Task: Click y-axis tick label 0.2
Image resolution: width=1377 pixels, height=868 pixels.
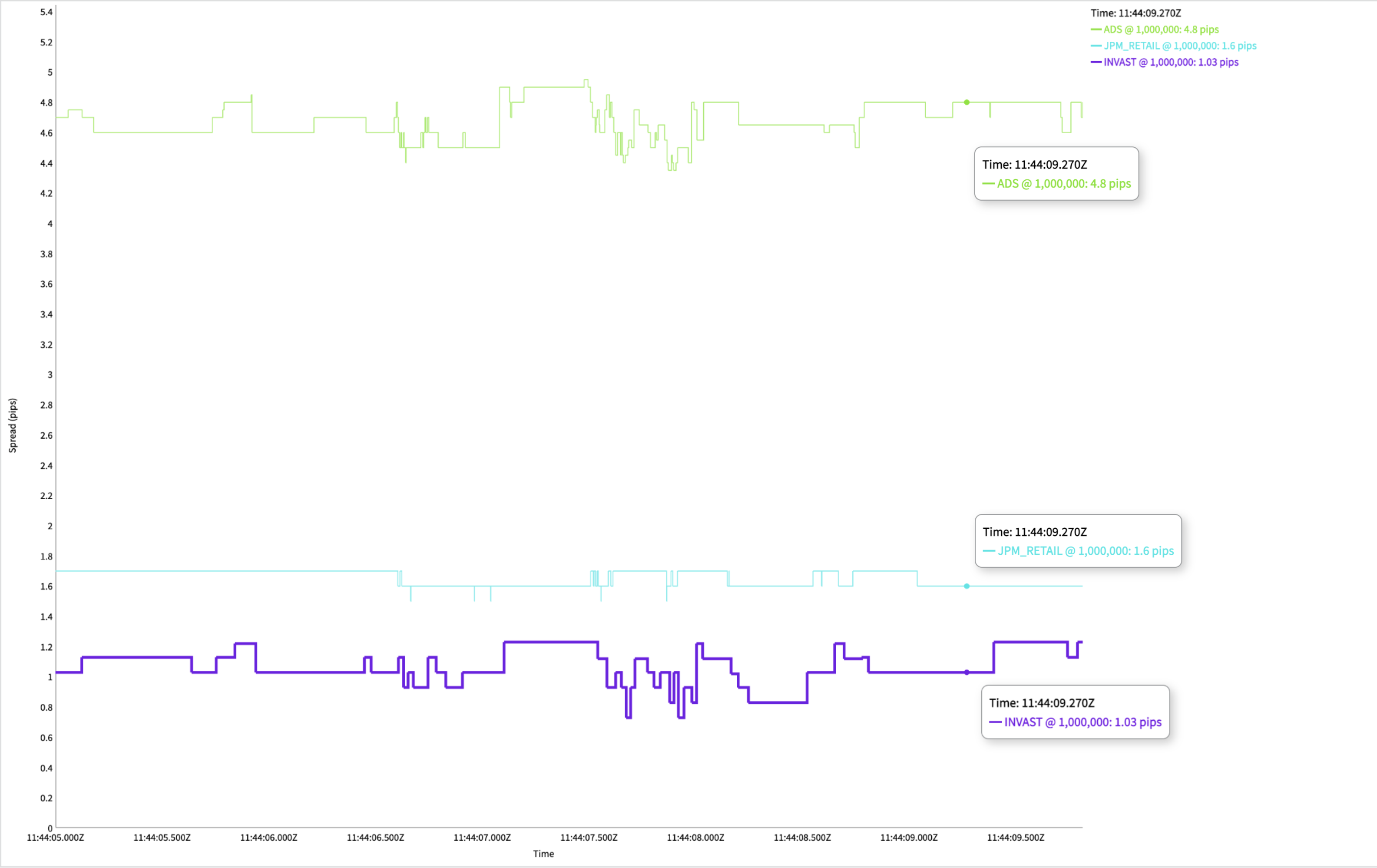Action: [x=46, y=798]
